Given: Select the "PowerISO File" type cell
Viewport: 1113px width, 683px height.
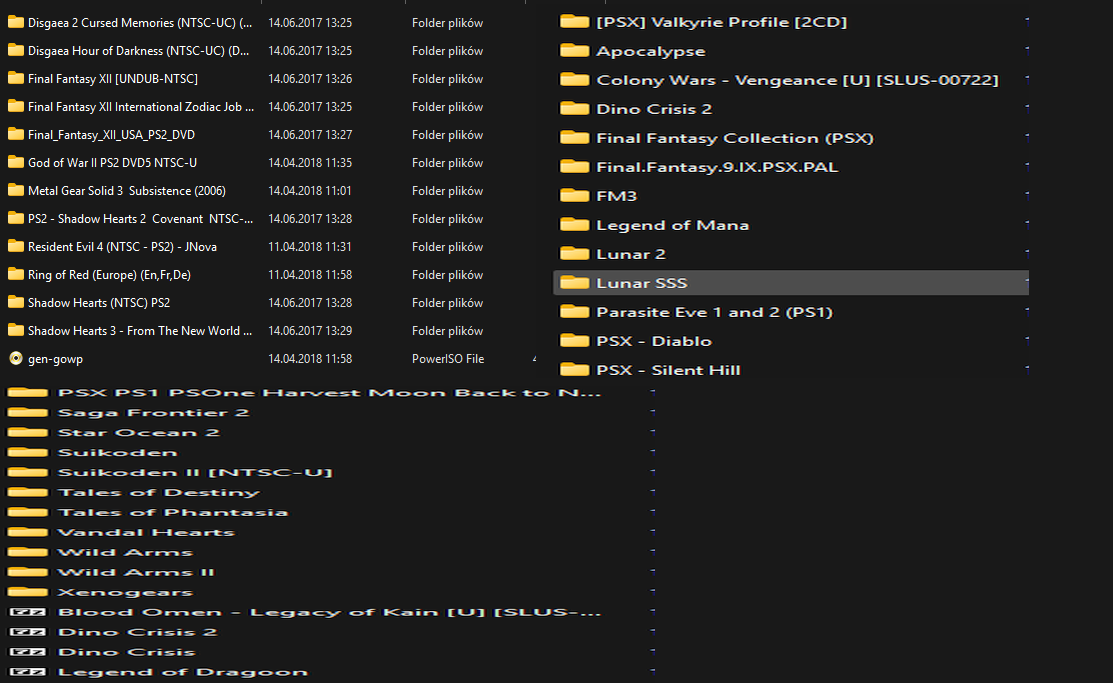Looking at the screenshot, I should (x=448, y=359).
